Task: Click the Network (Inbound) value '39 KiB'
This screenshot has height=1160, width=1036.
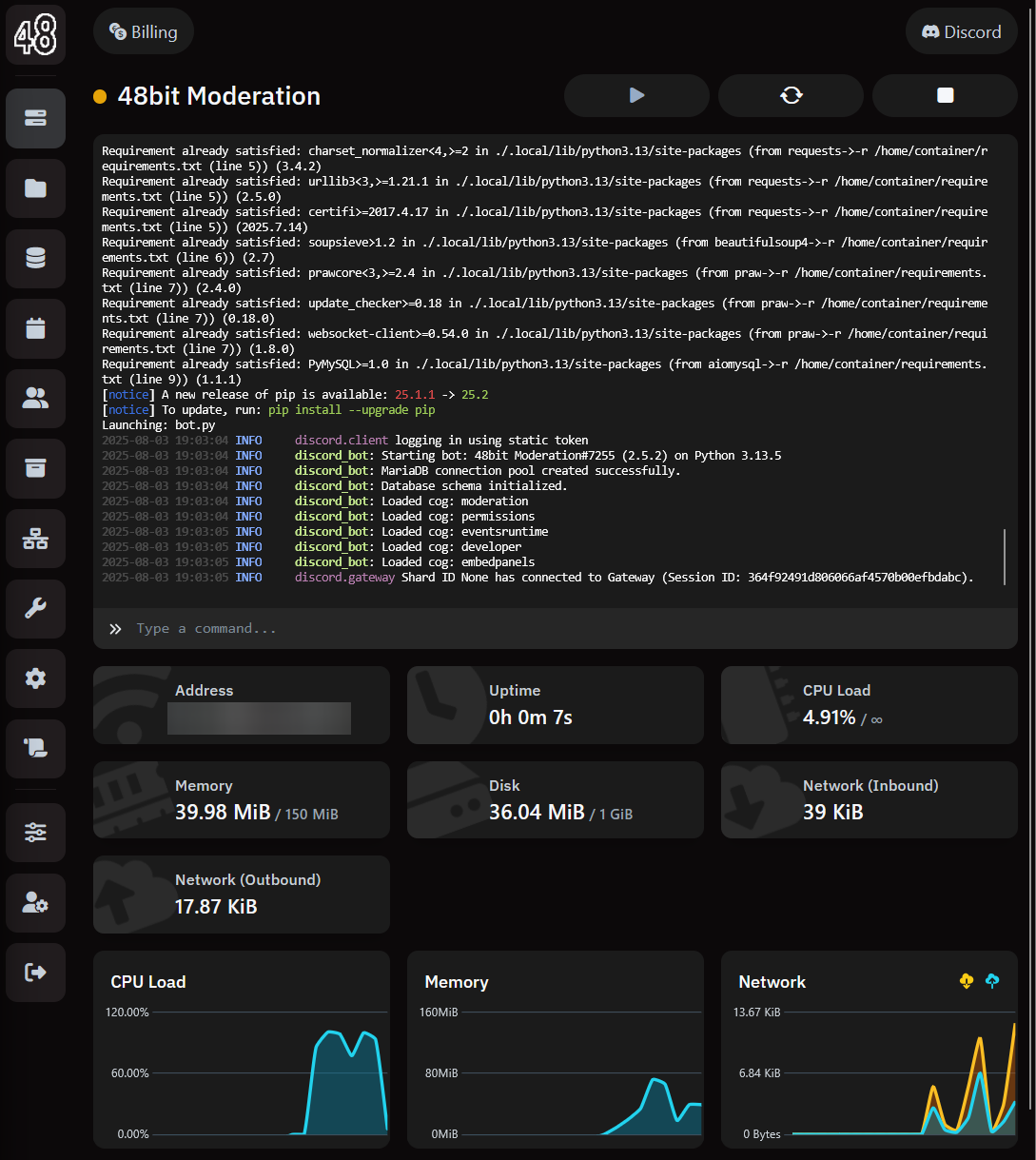Action: click(833, 813)
